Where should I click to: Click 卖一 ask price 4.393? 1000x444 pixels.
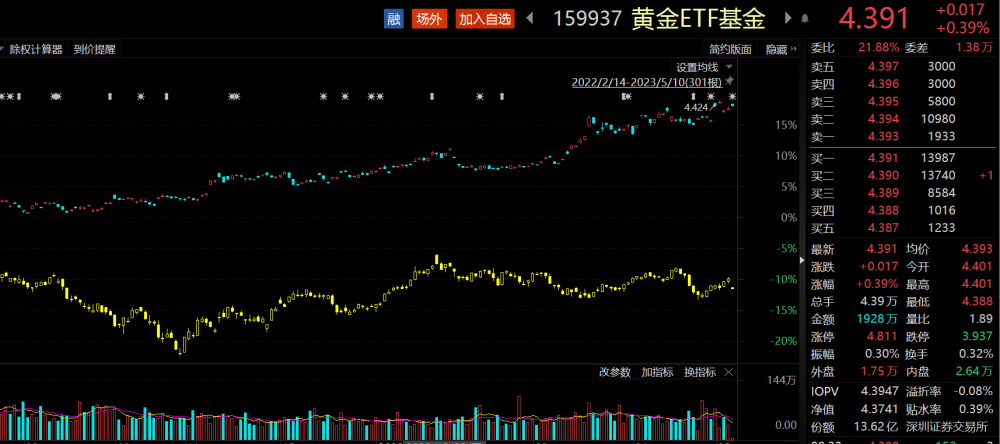tap(883, 136)
